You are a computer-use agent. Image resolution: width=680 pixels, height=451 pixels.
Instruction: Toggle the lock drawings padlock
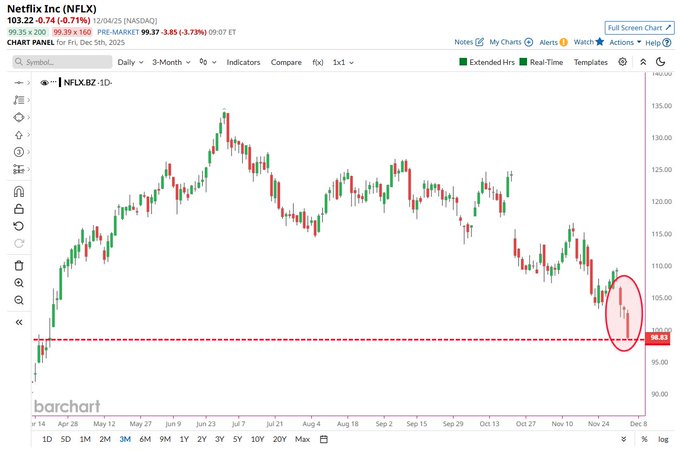click(19, 209)
